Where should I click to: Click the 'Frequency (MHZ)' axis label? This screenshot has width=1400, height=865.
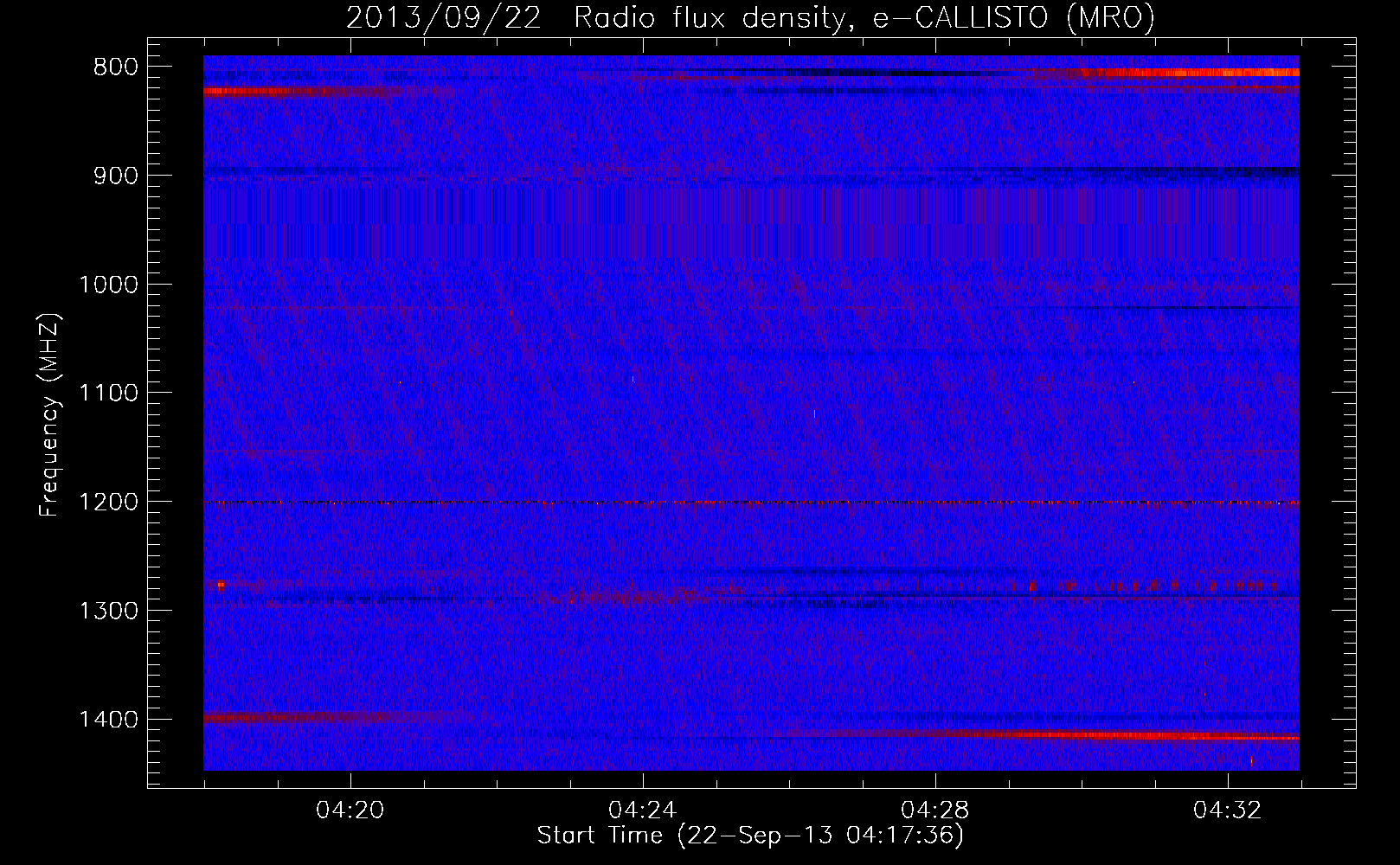49,415
